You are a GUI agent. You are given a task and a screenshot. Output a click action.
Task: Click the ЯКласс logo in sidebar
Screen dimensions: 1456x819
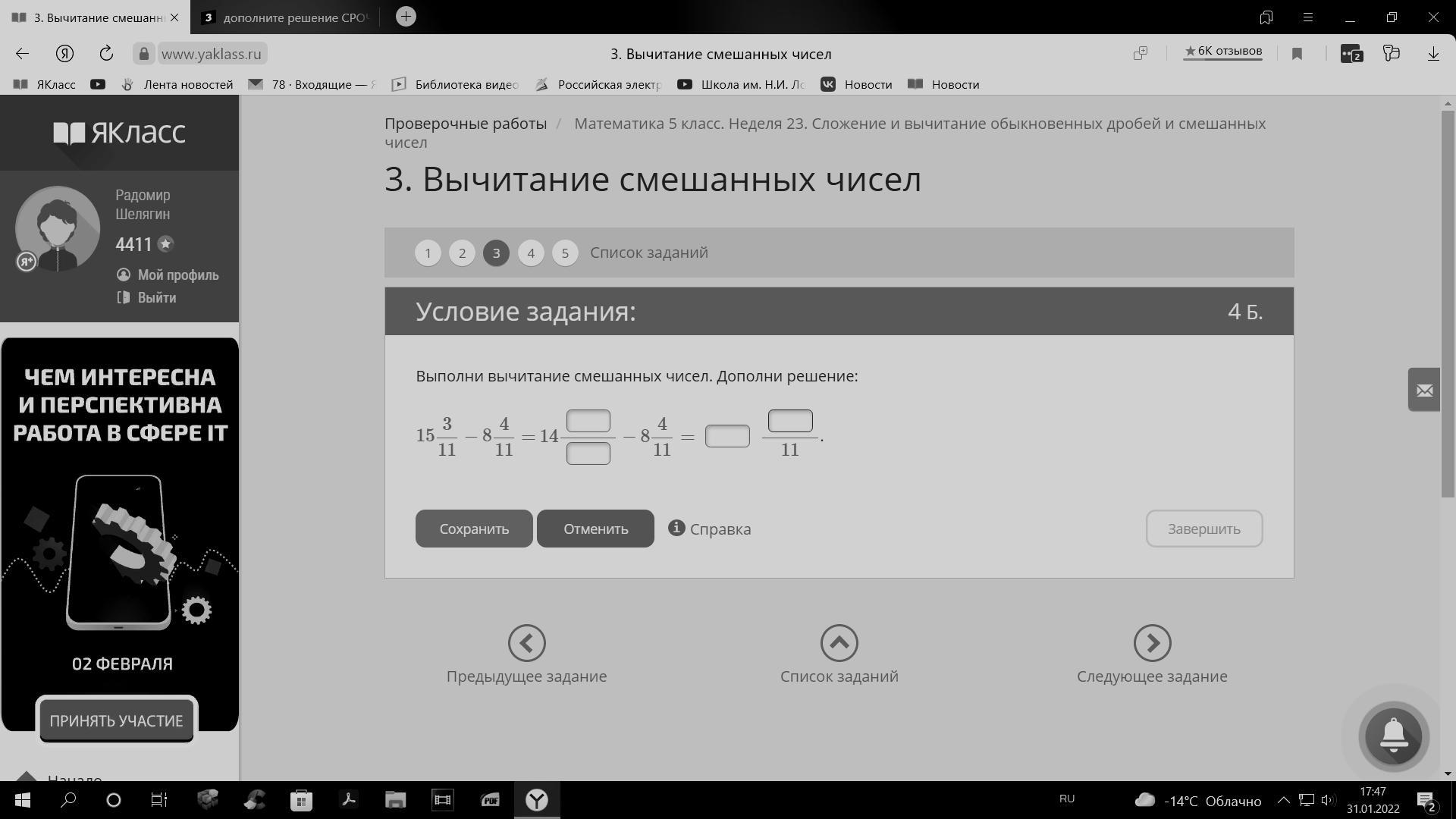pos(119,133)
